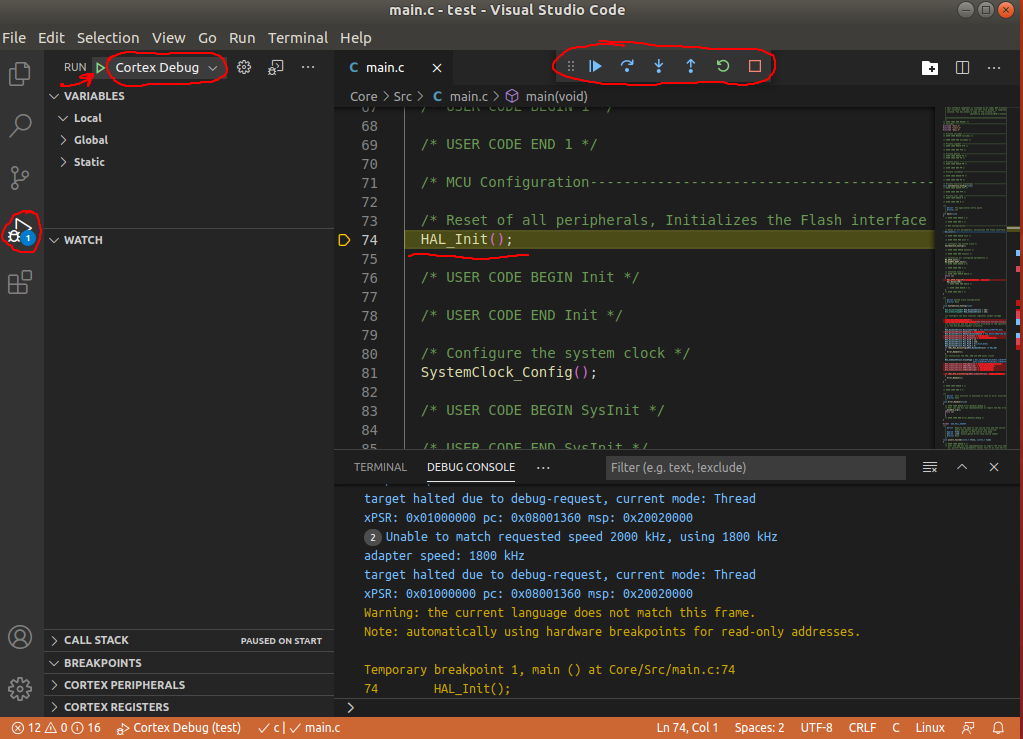Screen dimensions: 1023x739
Task: Focus the debug console filter field
Action: click(756, 468)
